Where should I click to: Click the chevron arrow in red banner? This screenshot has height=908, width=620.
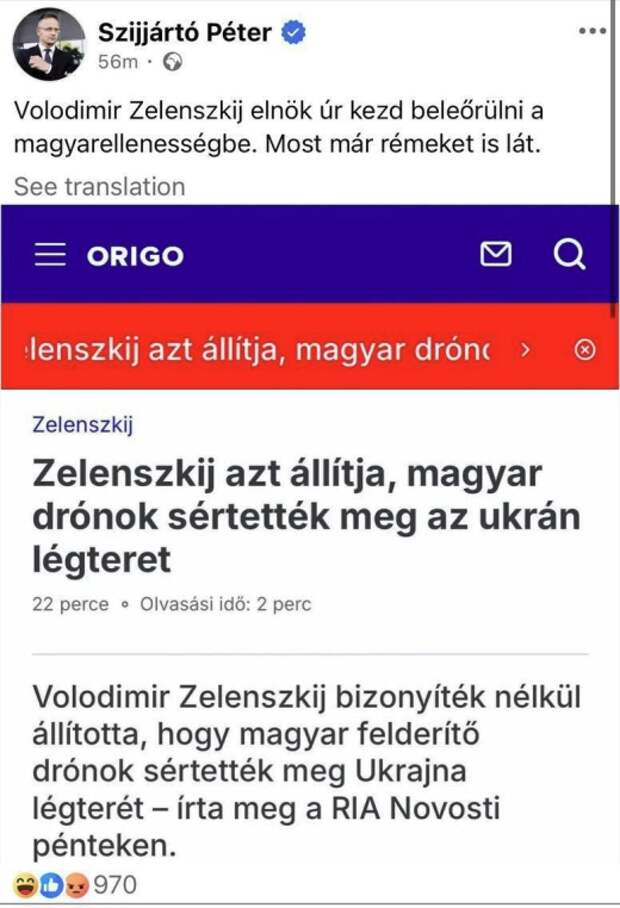(x=525, y=348)
